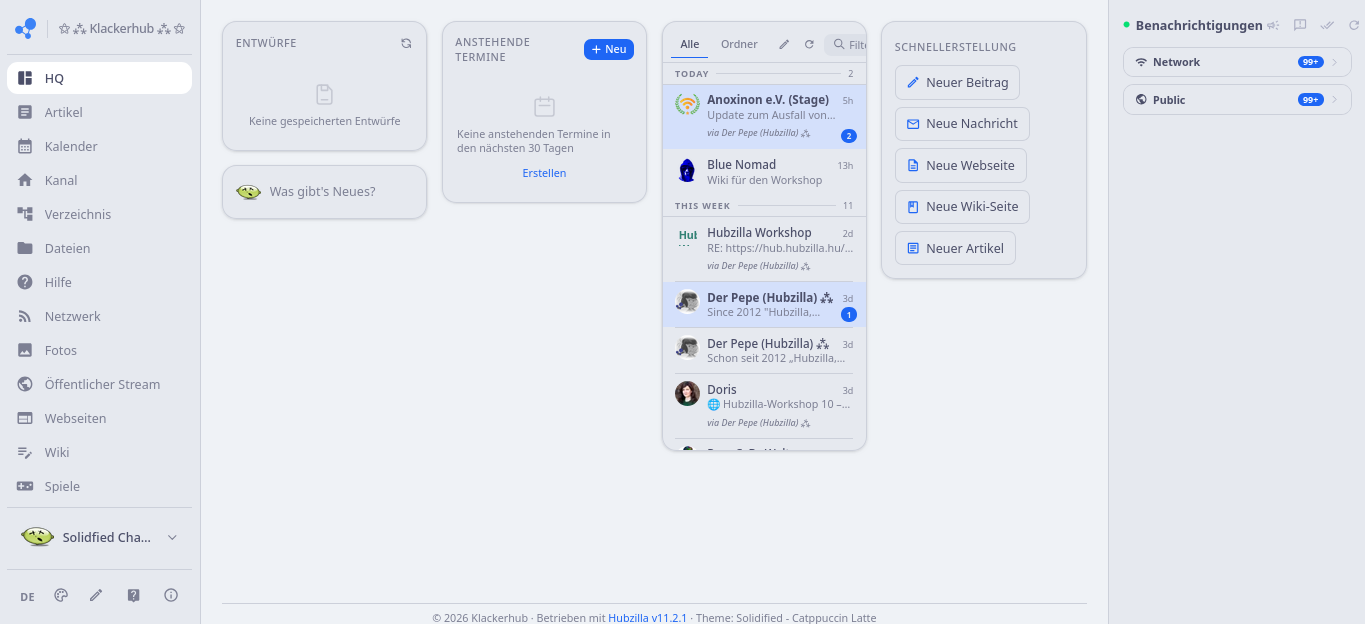Refresh the Entwürfe drafts widget
Screen dimensions: 1365x624
click(406, 43)
